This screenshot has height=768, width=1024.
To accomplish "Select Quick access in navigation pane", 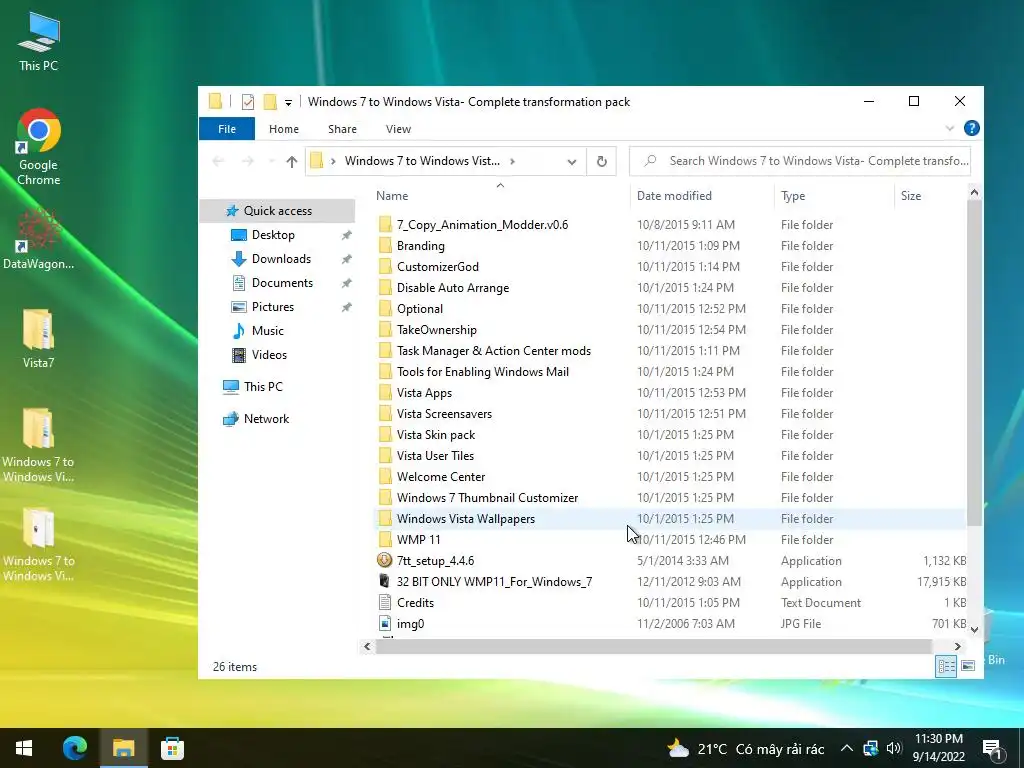I will (277, 210).
